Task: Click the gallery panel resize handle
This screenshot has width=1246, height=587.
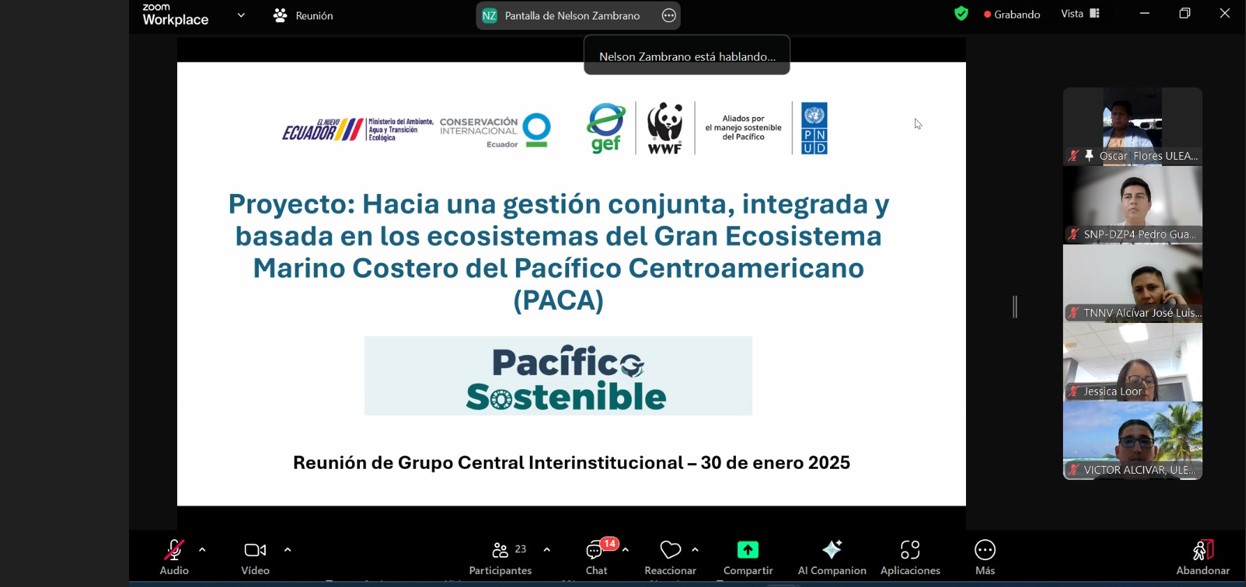Action: pos(1015,307)
